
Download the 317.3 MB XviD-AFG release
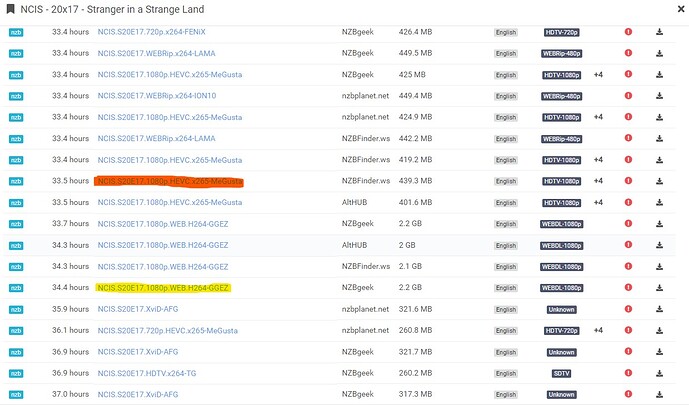pos(660,394)
